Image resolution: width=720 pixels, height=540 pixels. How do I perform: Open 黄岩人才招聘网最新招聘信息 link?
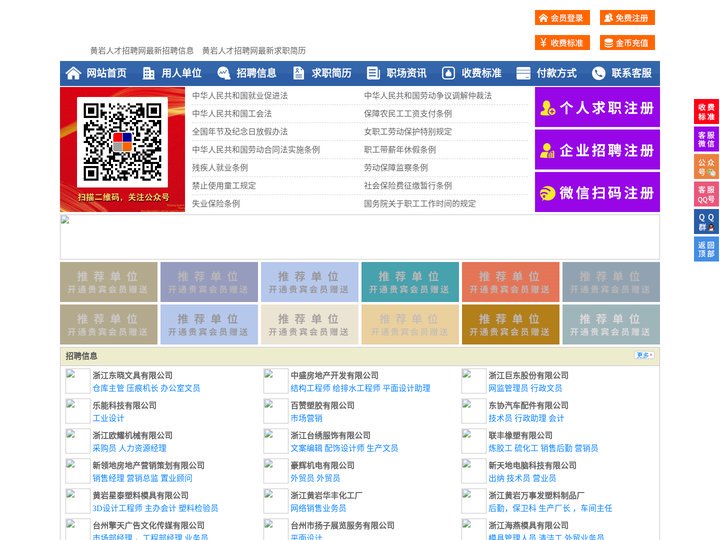[142, 51]
